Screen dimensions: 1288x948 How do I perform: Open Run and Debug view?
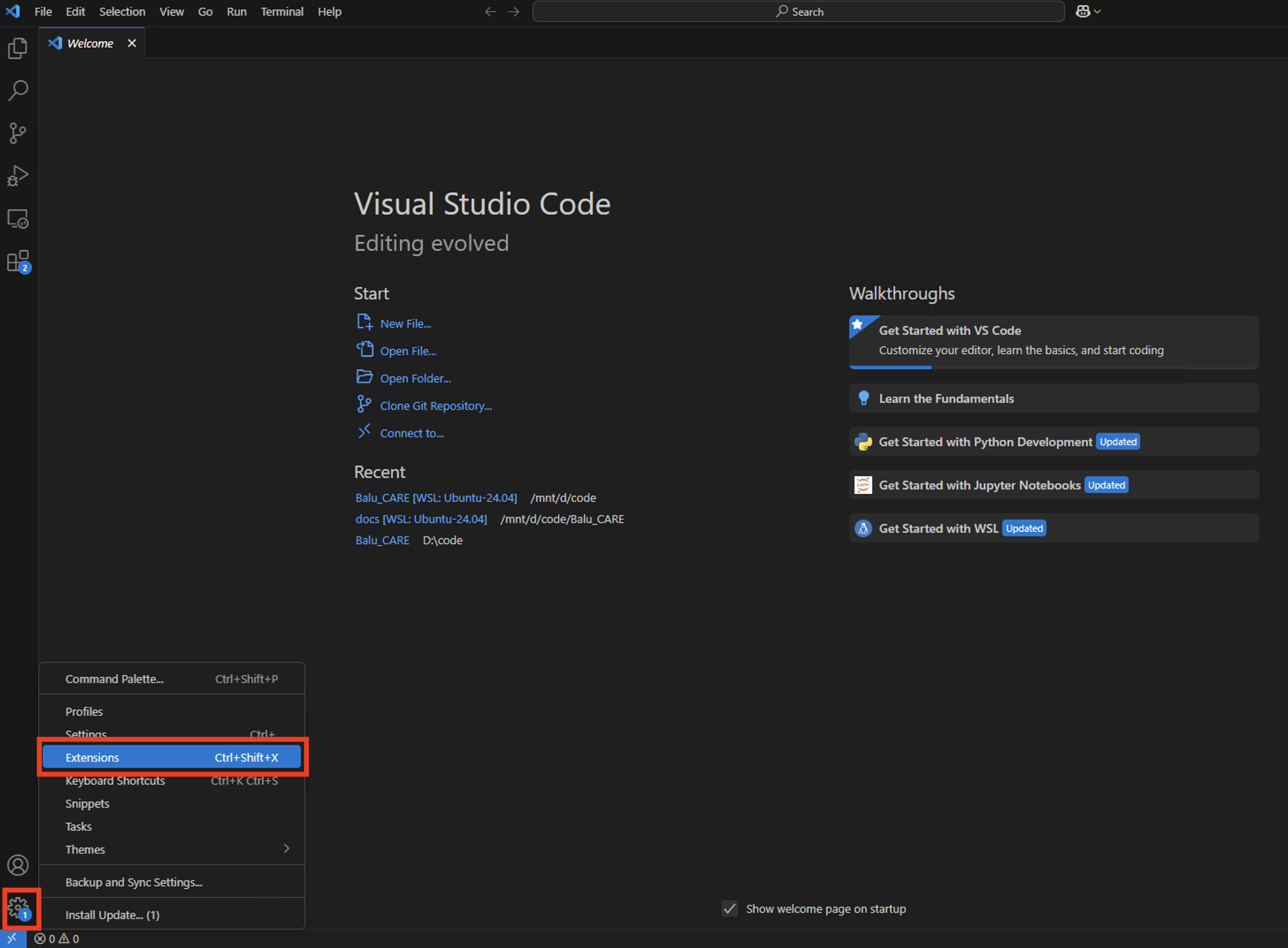point(18,176)
